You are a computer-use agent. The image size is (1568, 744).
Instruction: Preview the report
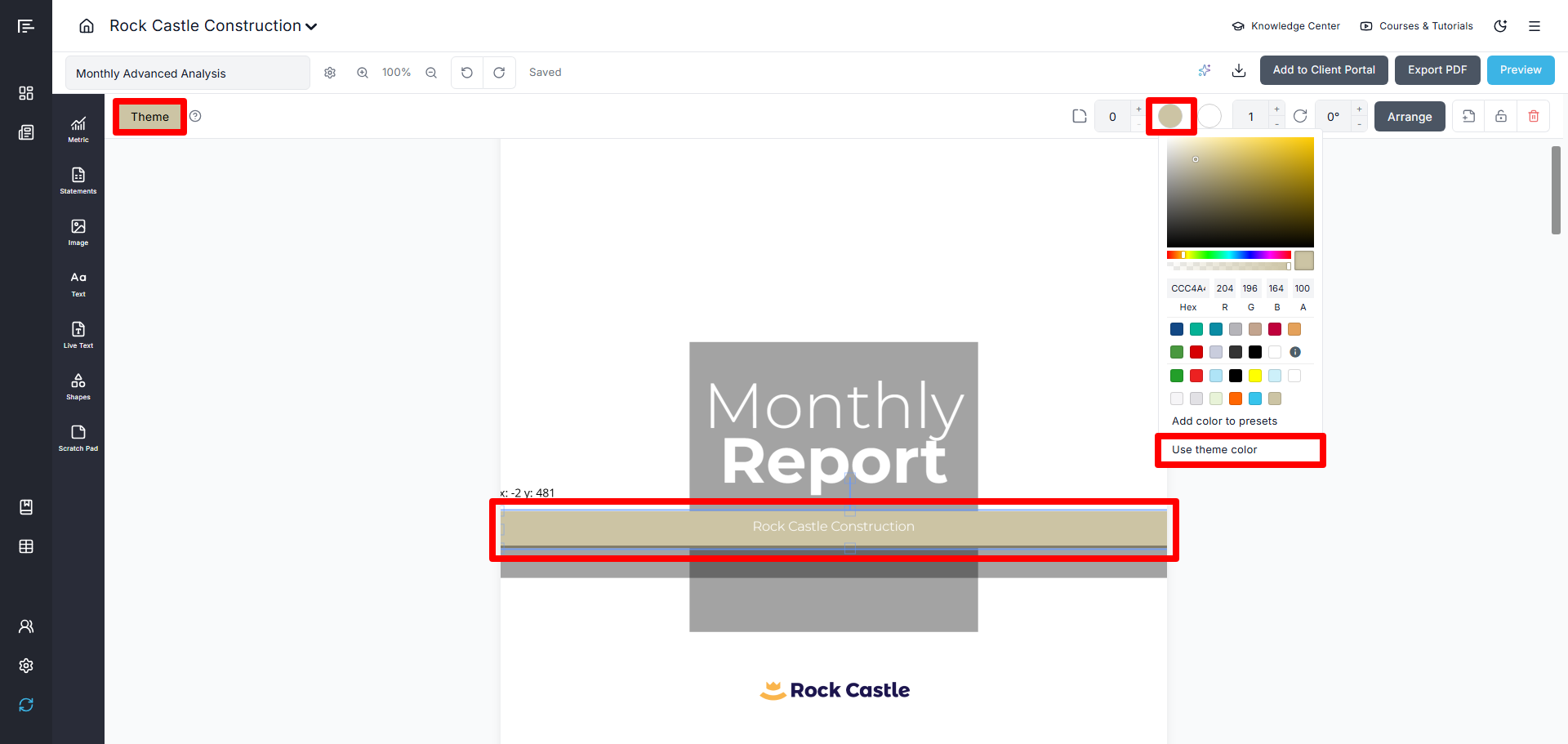(1521, 70)
